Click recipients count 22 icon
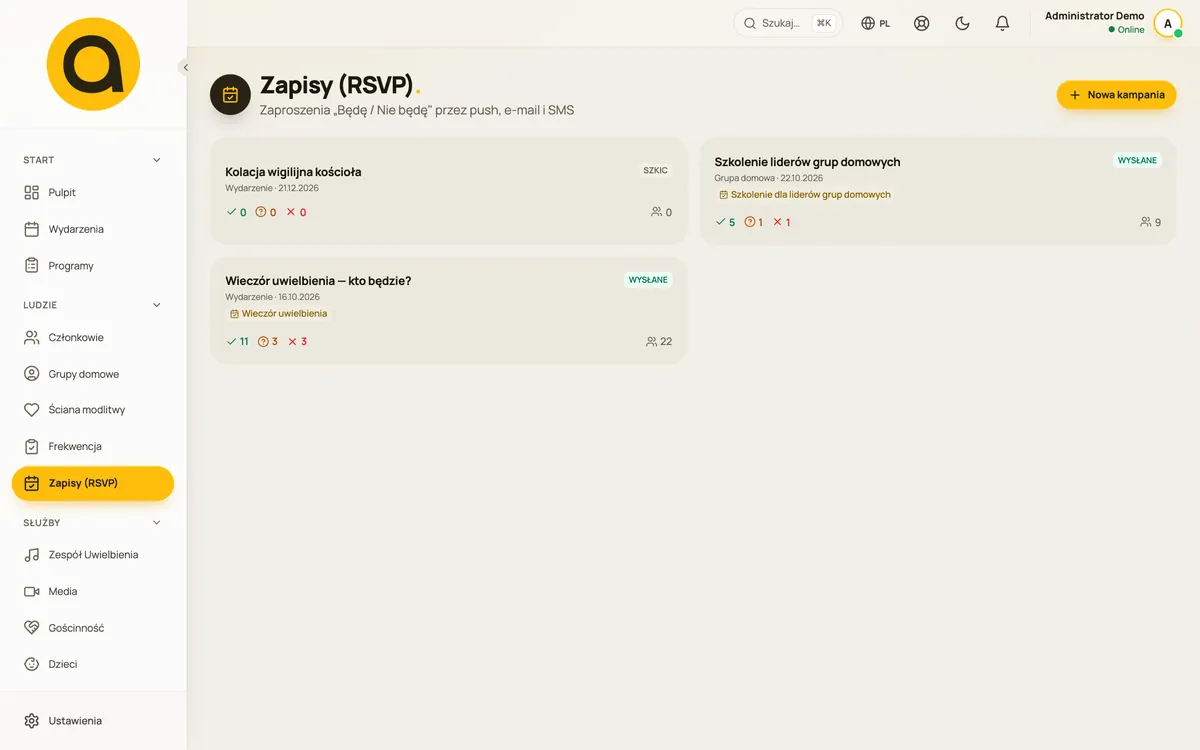 point(659,342)
